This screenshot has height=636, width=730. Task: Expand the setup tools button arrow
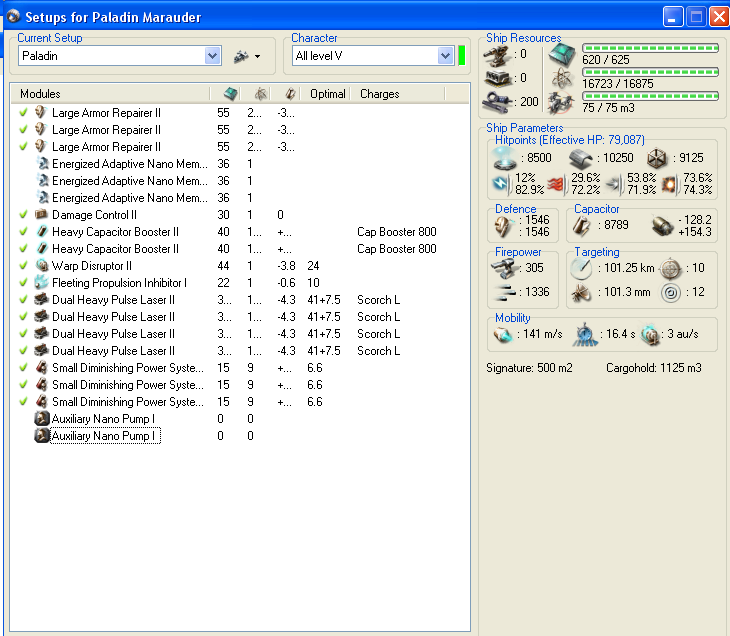tap(258, 56)
